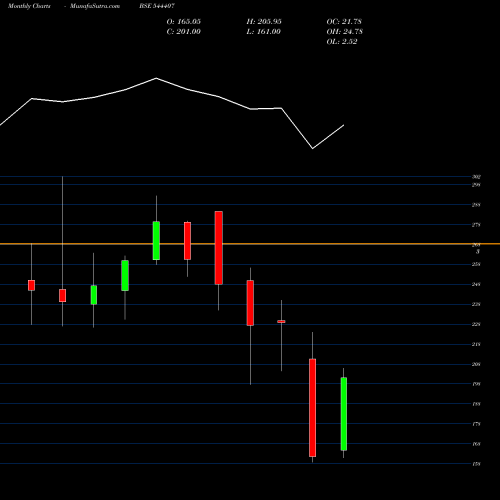The height and width of the screenshot is (500, 500).
Task: Click the lowest dip of the white trend line
Action: pyautogui.click(x=313, y=148)
